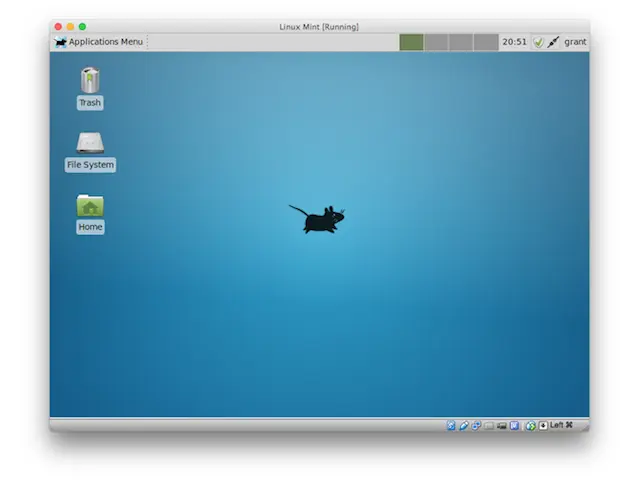Click the VirtualBox USB devices icon
Viewport: 640px width, 480px height.
tap(464, 425)
